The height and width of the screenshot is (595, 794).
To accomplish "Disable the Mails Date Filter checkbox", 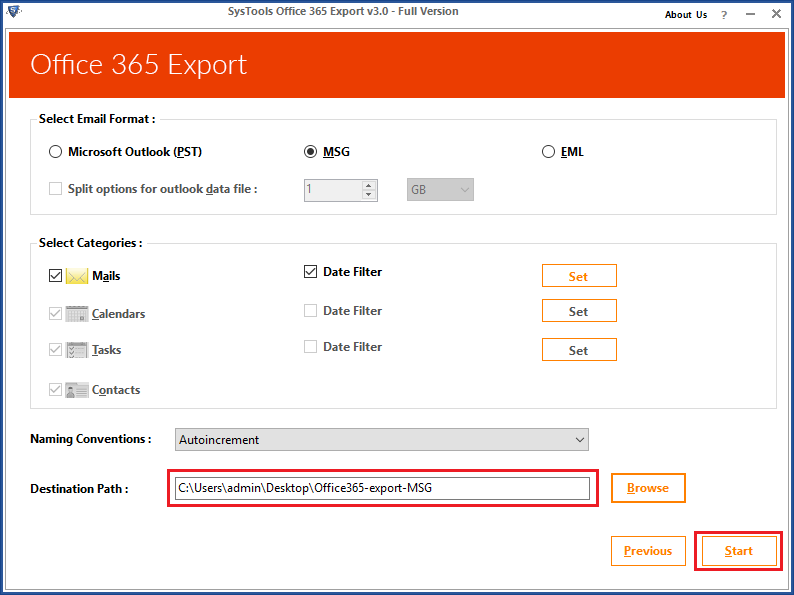I will [310, 272].
